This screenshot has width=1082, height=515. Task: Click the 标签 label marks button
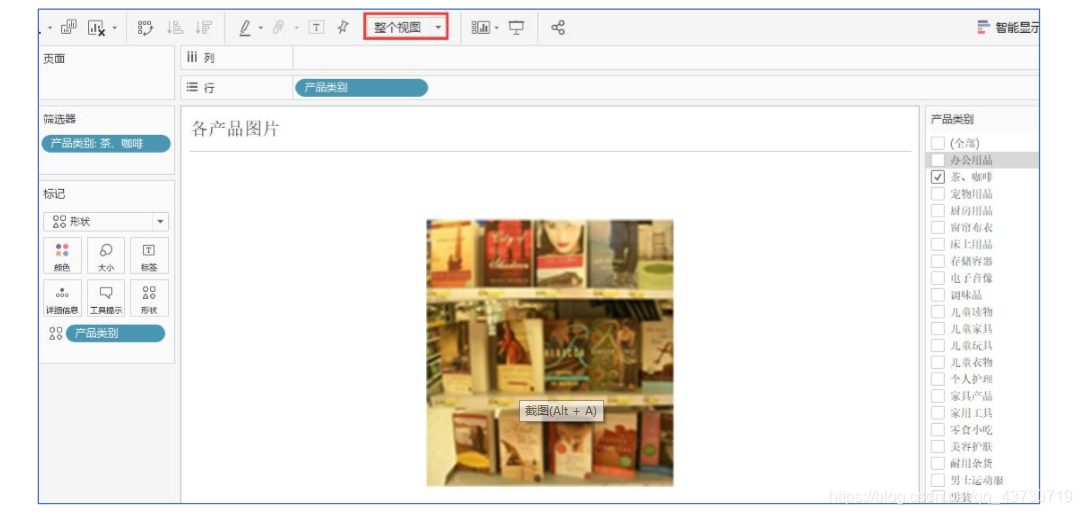coord(149,256)
